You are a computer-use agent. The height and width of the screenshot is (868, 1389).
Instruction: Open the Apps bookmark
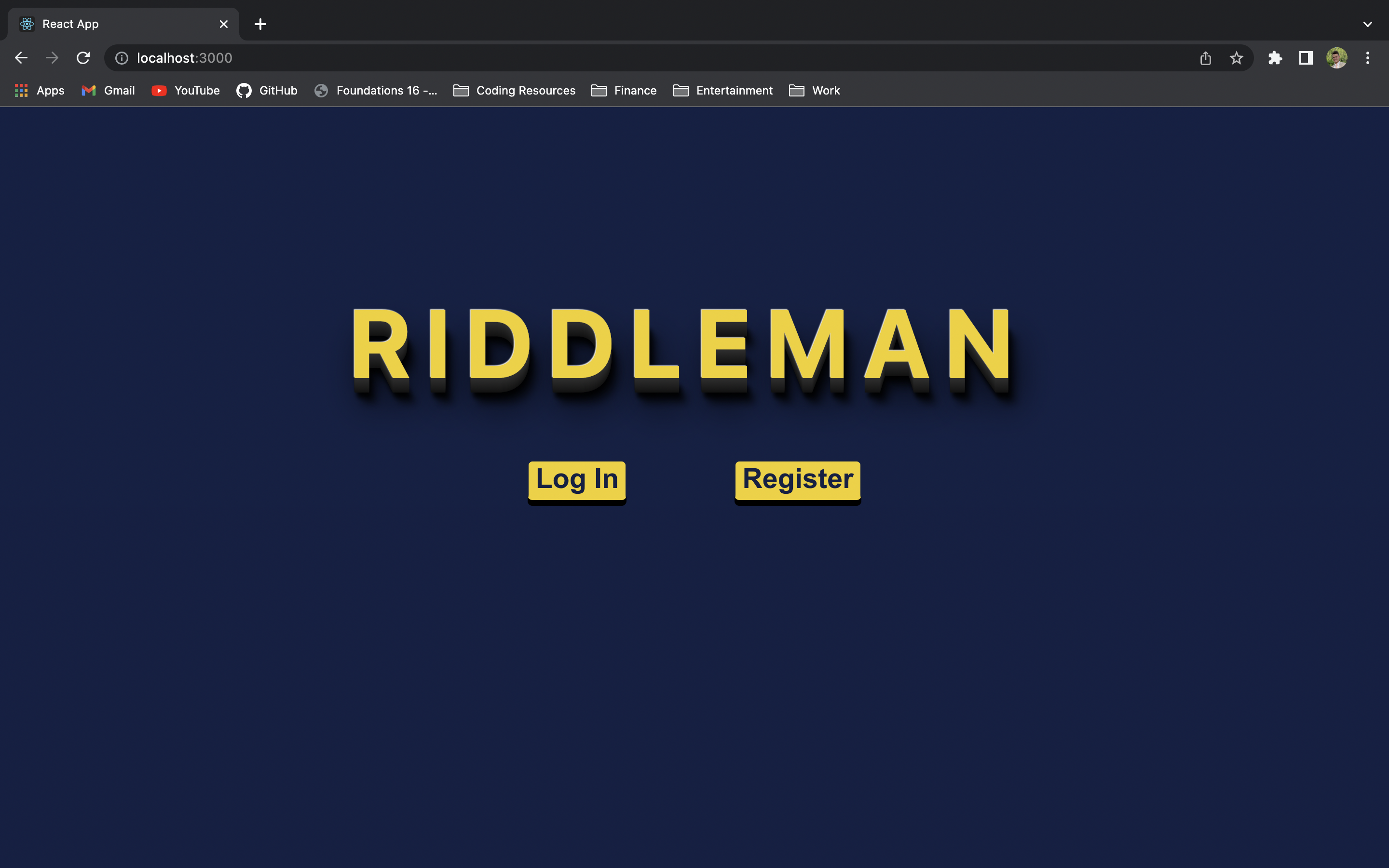[x=39, y=91]
